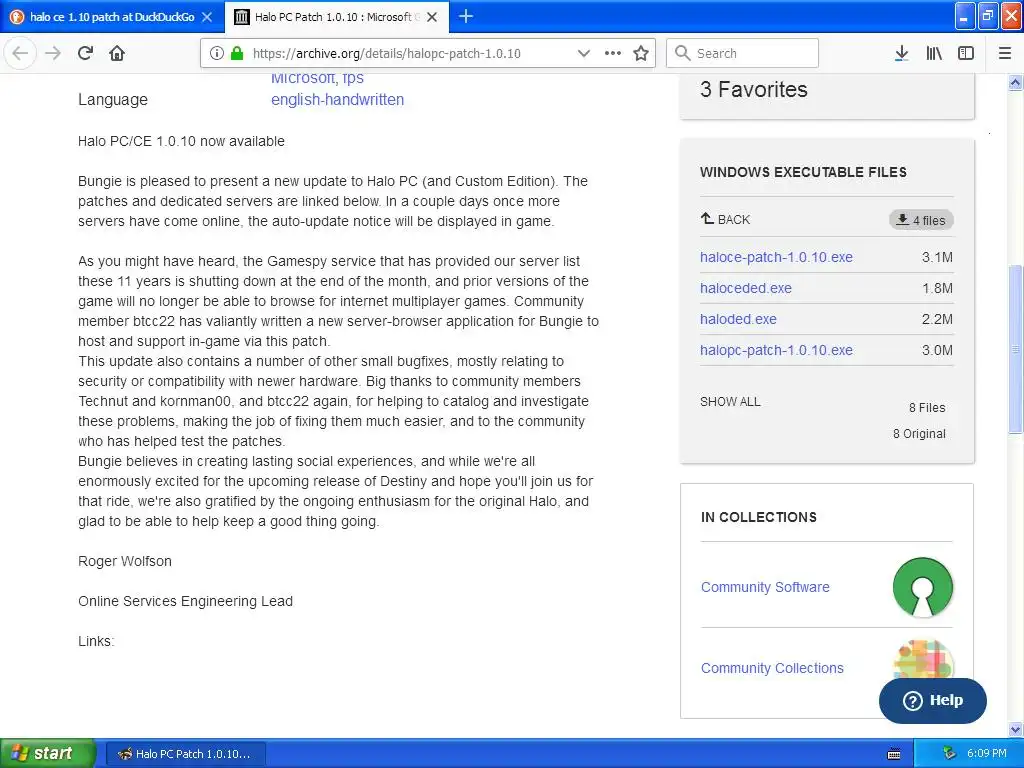Screen dimensions: 1024x768
Task: Bookmark this page with star
Action: tap(641, 53)
